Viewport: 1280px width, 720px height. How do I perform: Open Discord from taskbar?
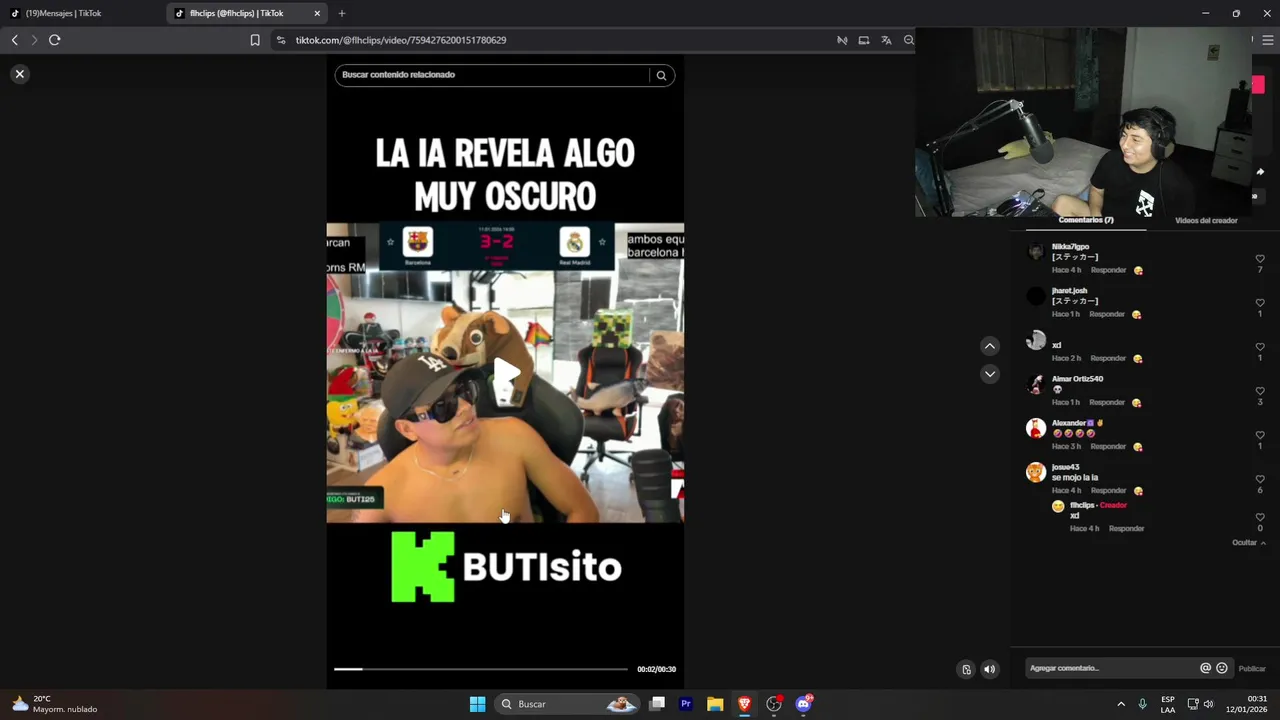[803, 704]
